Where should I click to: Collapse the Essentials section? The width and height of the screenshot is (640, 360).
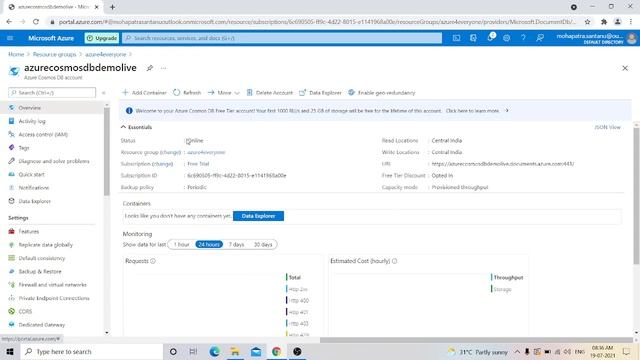coord(136,127)
